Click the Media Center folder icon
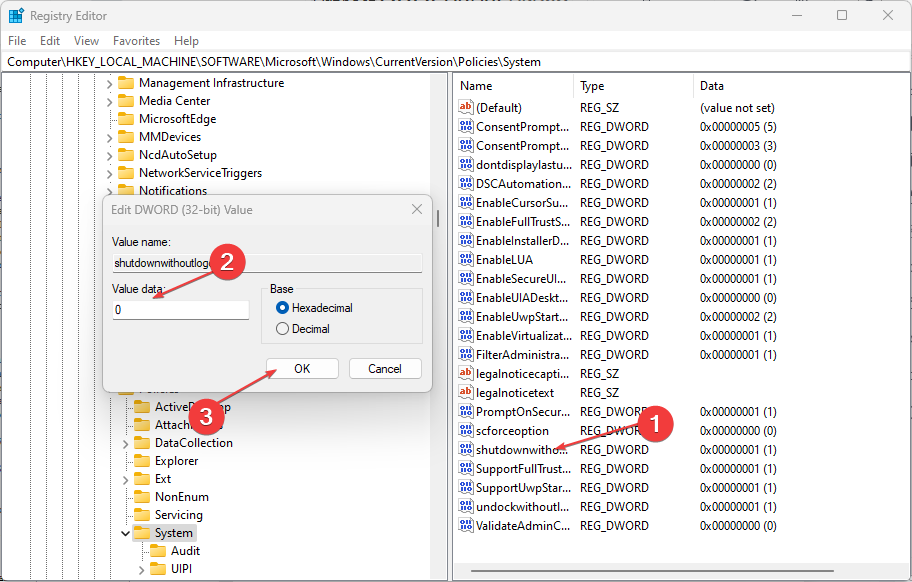912x582 pixels. point(126,101)
